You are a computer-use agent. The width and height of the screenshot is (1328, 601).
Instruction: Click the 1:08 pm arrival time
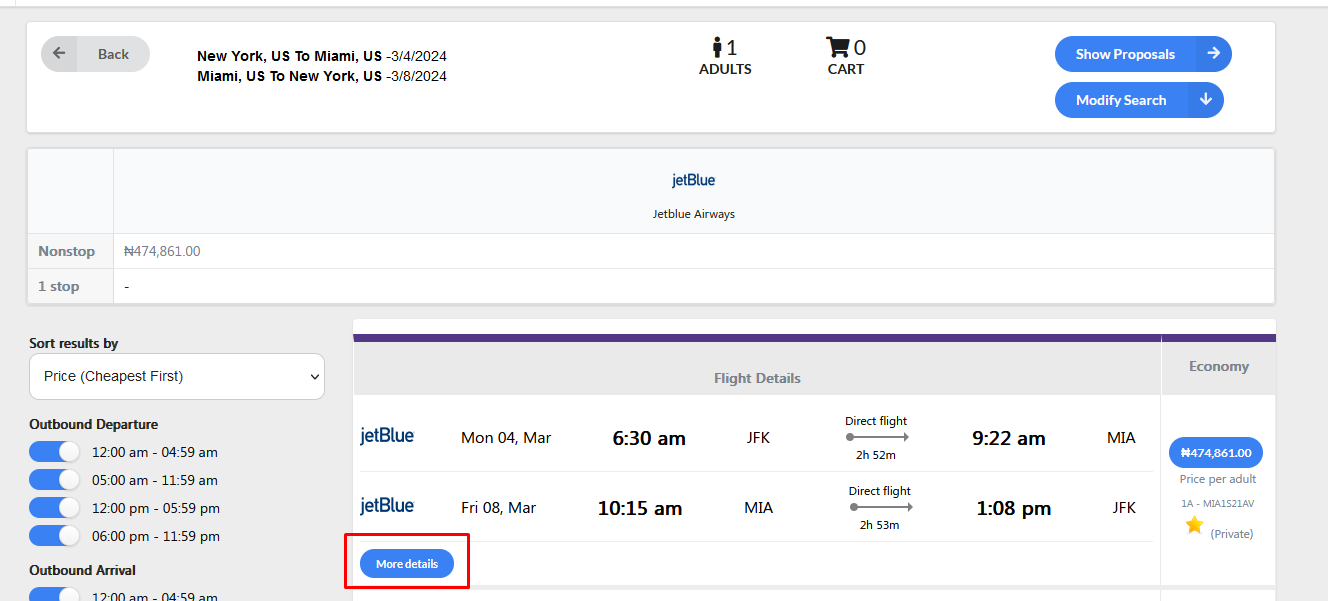[x=1014, y=508]
